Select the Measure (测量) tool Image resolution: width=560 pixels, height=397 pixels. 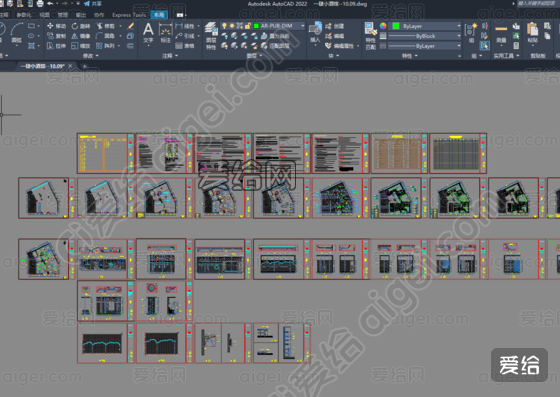[501, 34]
